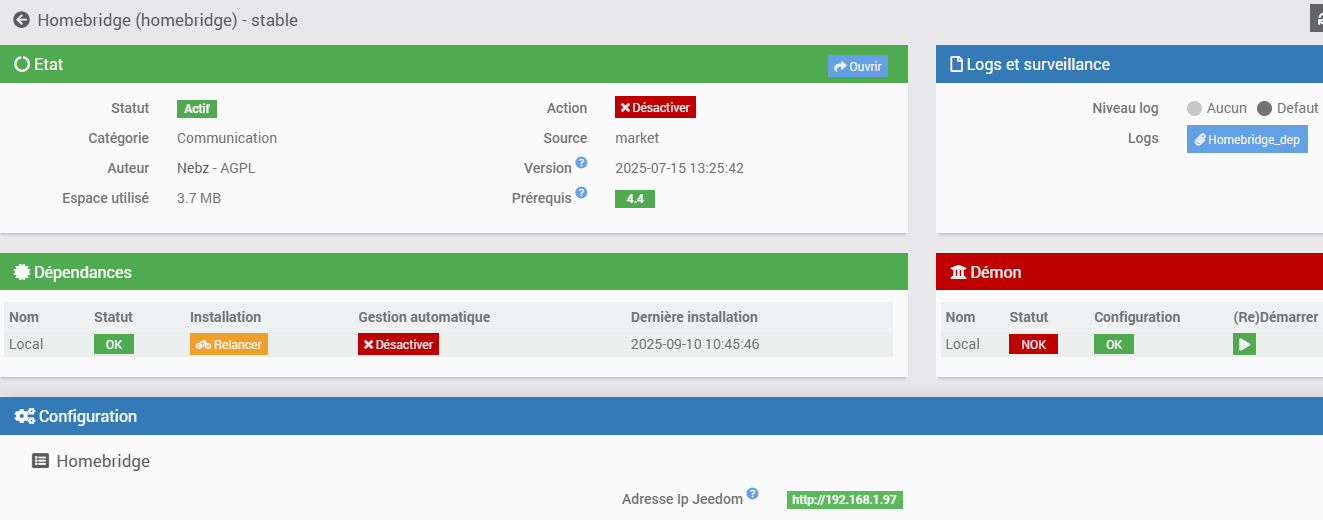Click the OK badge under Démon Configuration

(1114, 344)
